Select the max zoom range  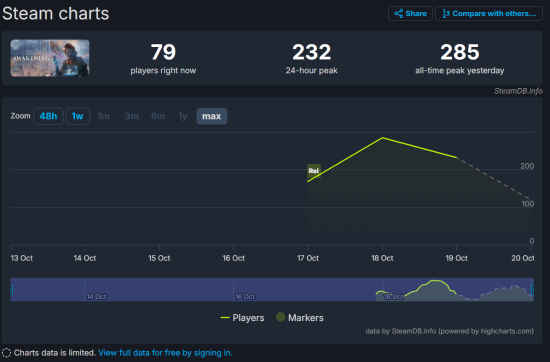212,116
